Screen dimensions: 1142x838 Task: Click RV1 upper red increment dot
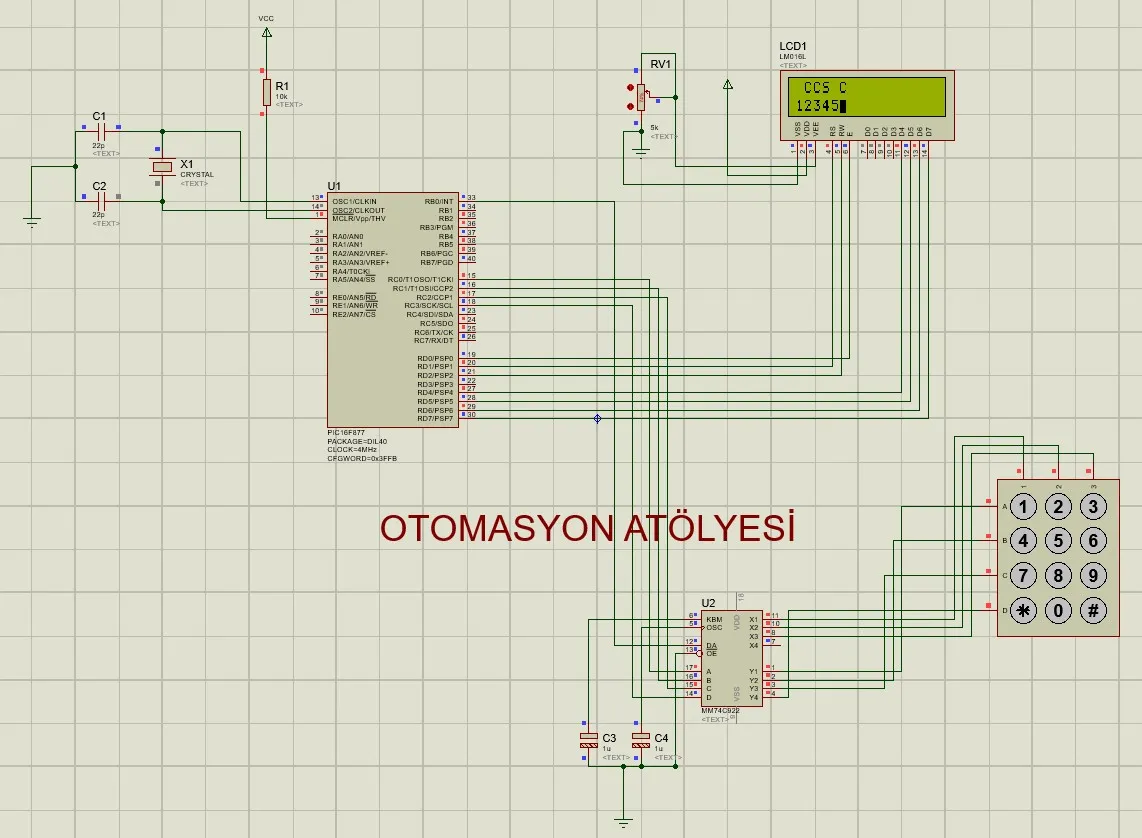point(631,87)
